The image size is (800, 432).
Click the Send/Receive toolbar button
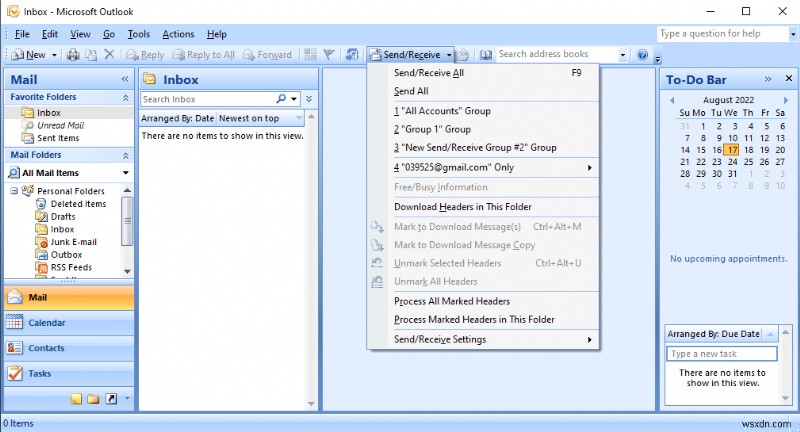(405, 55)
